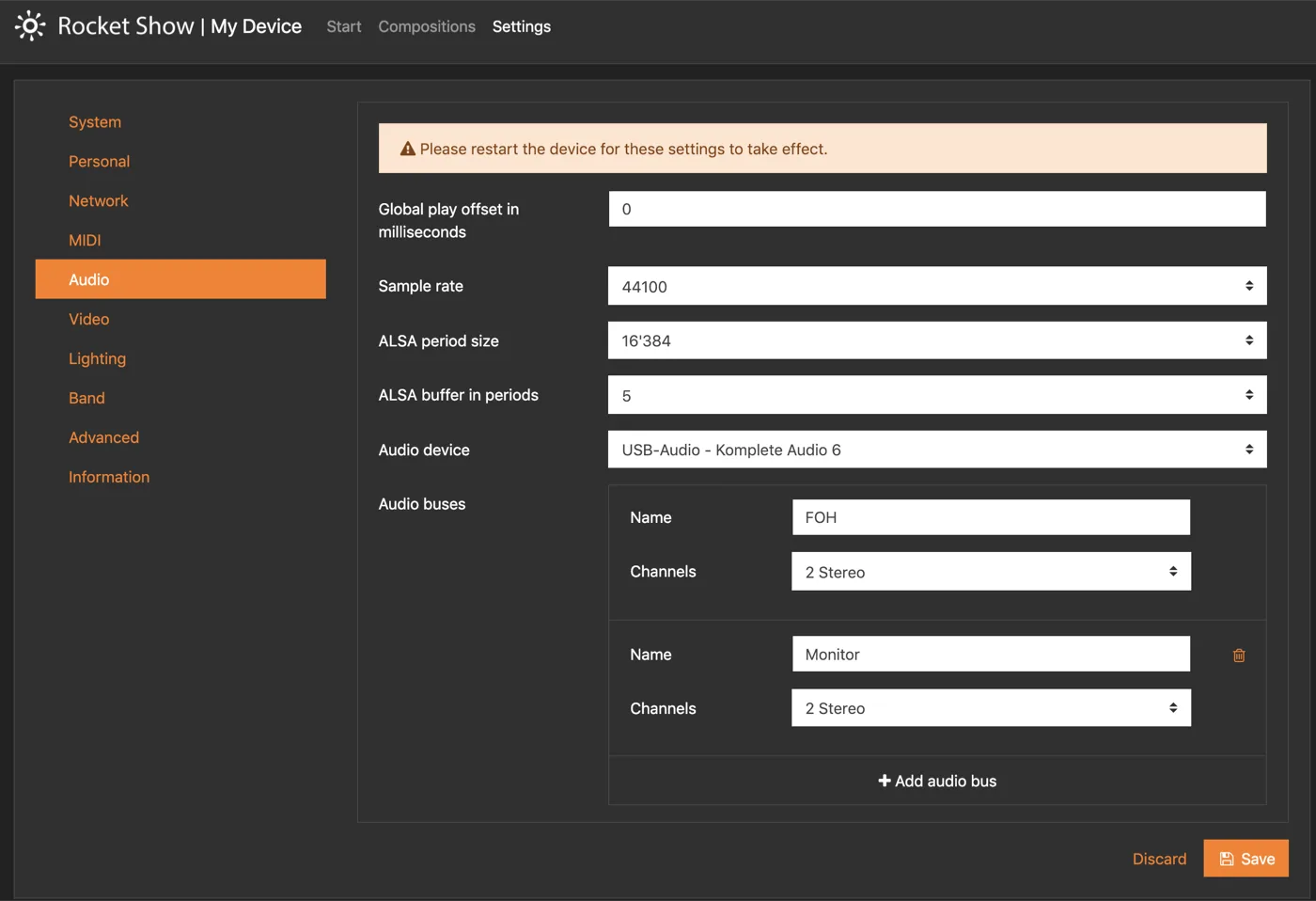Screen dimensions: 1316x901
Task: Add a new audio bus
Action: (x=937, y=782)
